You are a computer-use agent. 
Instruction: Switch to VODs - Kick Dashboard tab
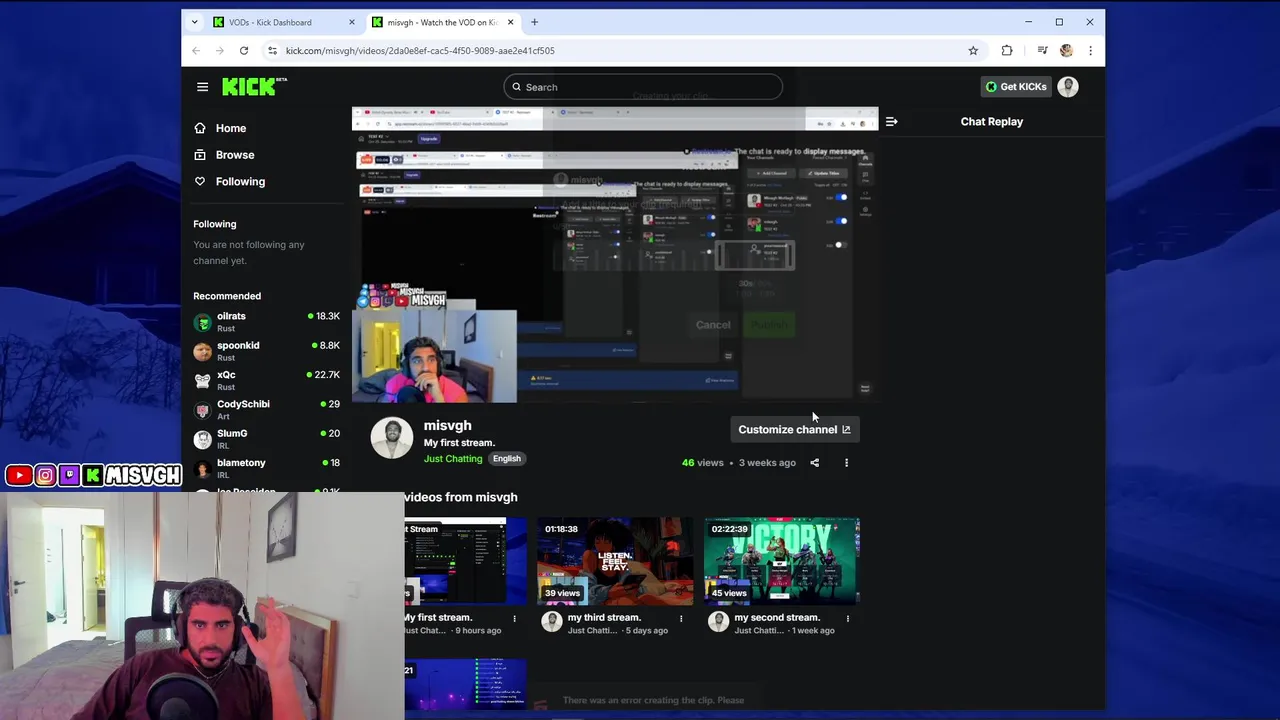tap(283, 22)
